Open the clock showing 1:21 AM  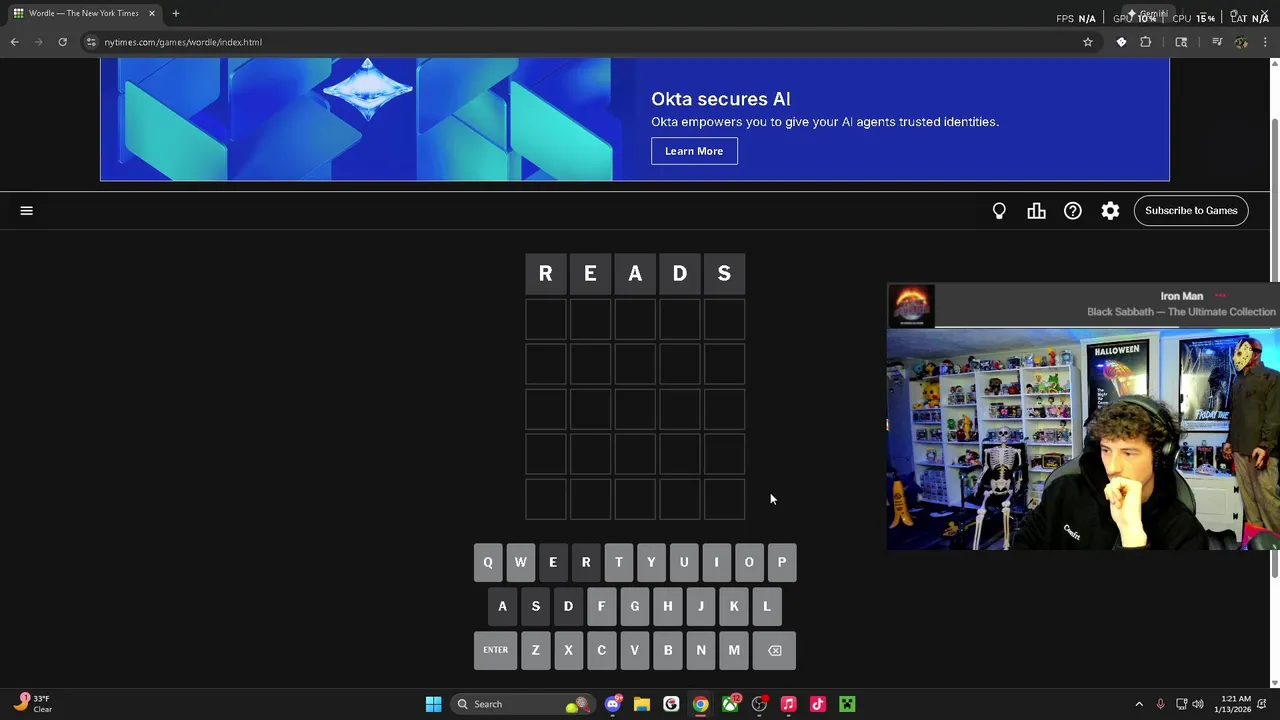[1236, 704]
